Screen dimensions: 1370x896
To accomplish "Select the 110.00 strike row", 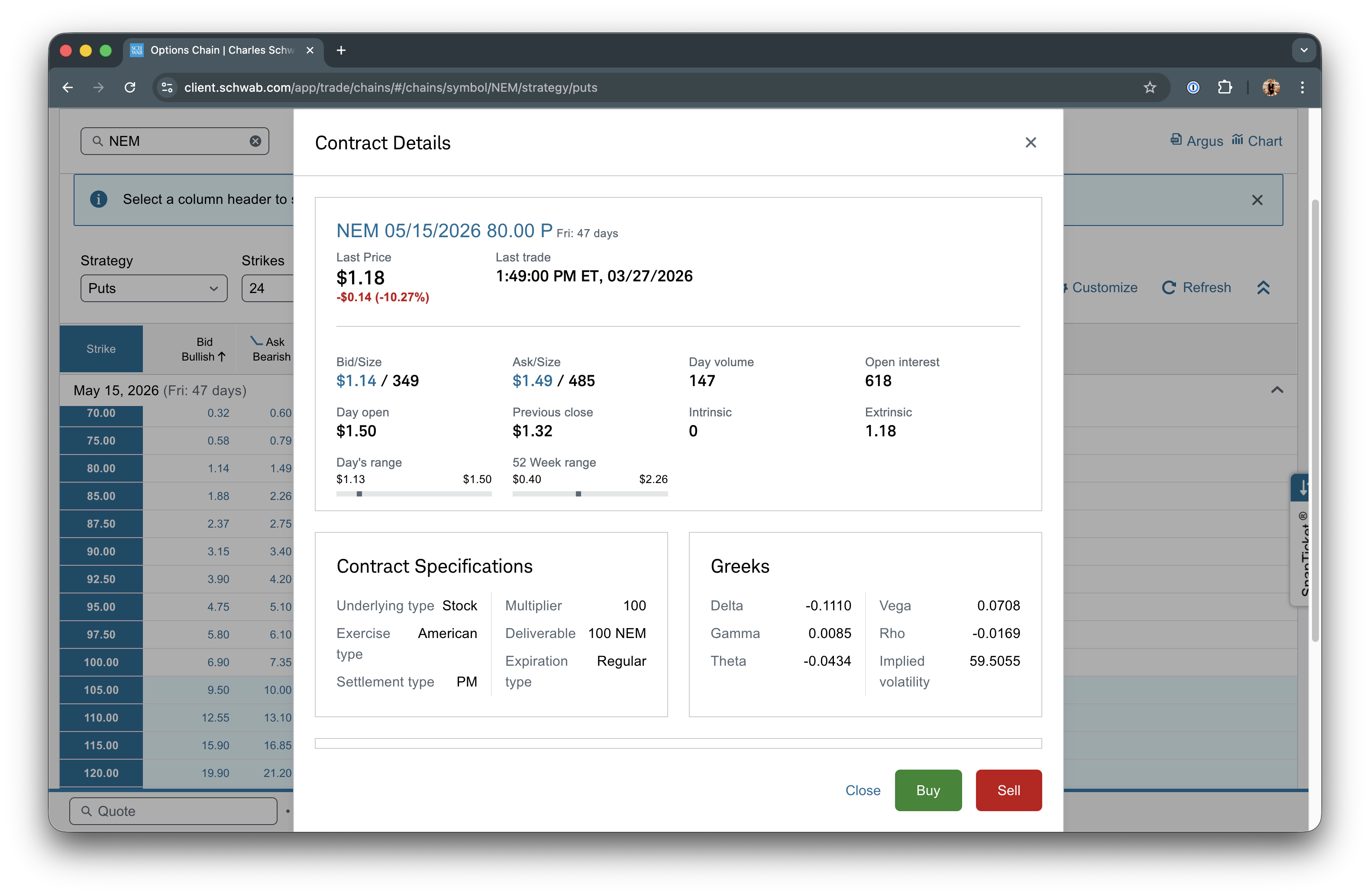I will click(x=101, y=718).
